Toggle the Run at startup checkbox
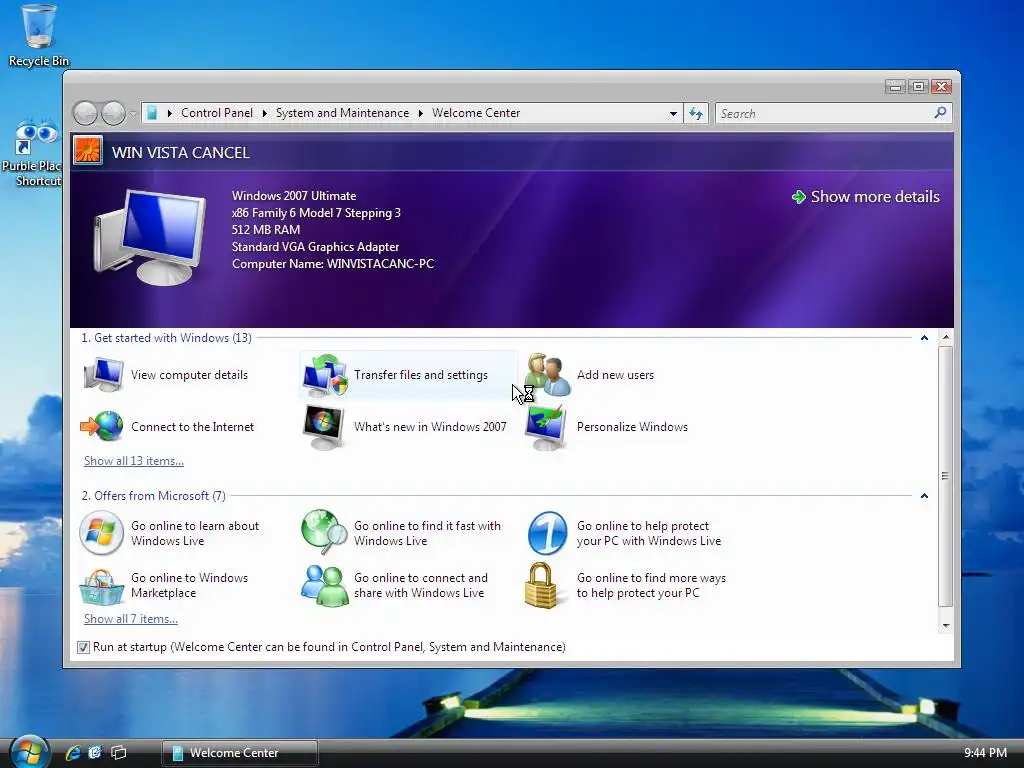Viewport: 1024px width, 768px height. click(x=83, y=647)
